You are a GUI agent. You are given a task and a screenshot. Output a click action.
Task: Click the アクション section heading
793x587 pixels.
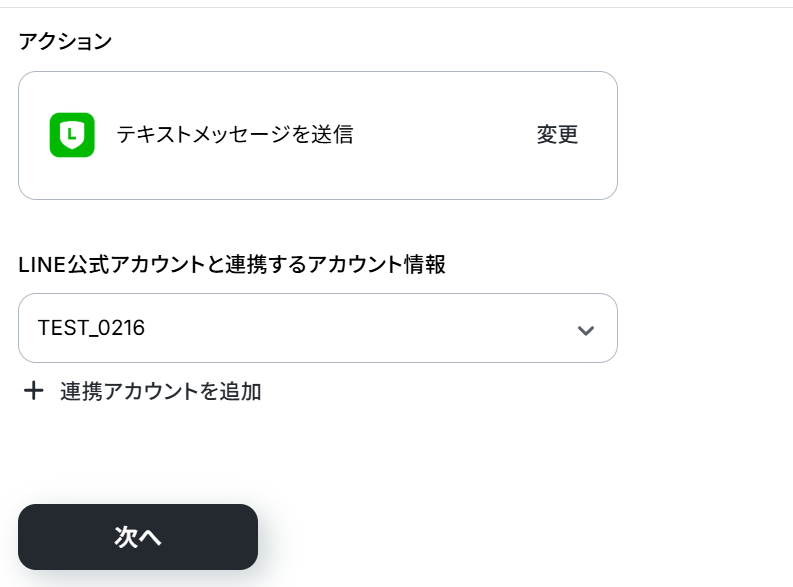pos(65,41)
